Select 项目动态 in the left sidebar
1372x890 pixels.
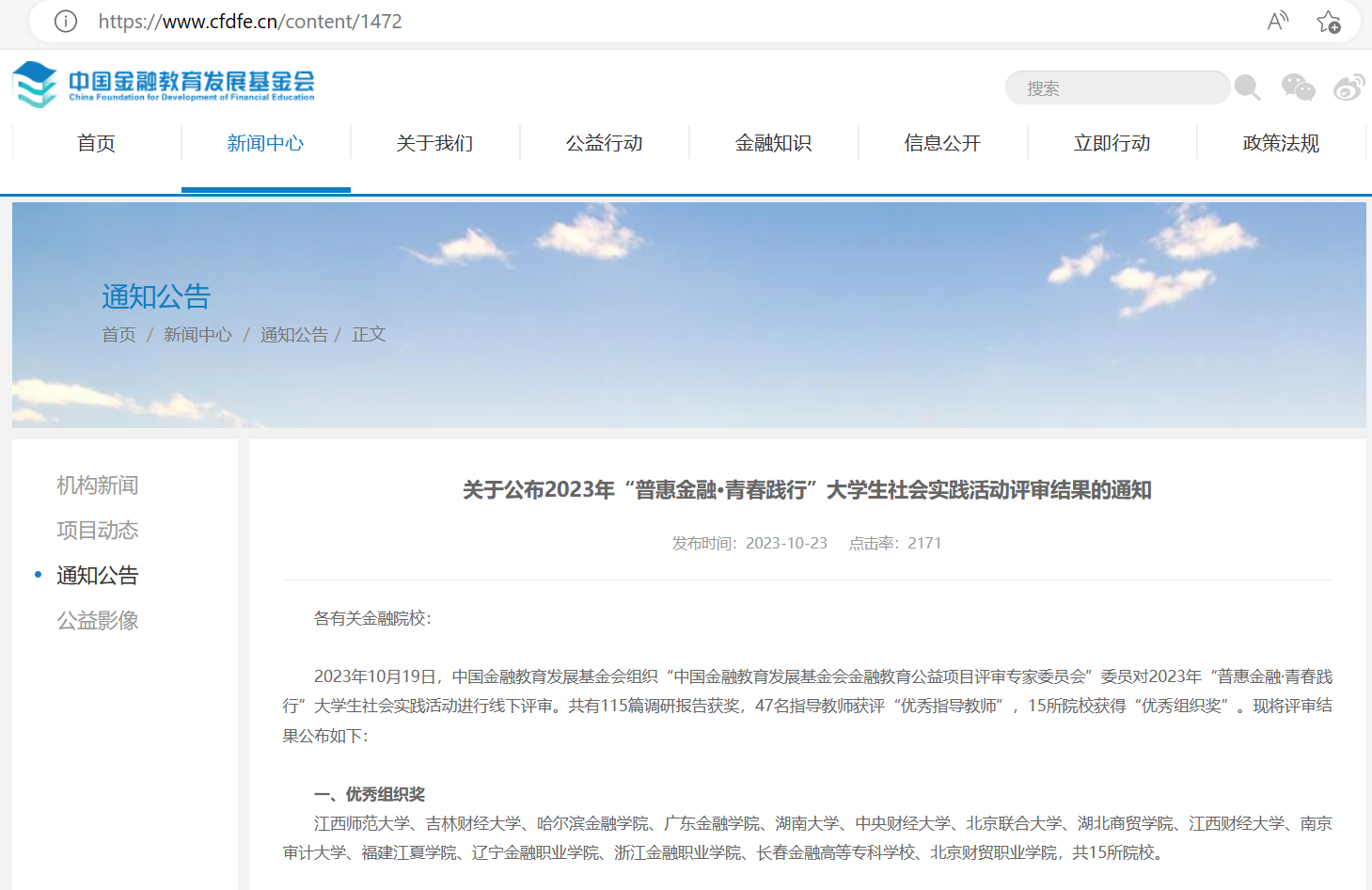(98, 530)
